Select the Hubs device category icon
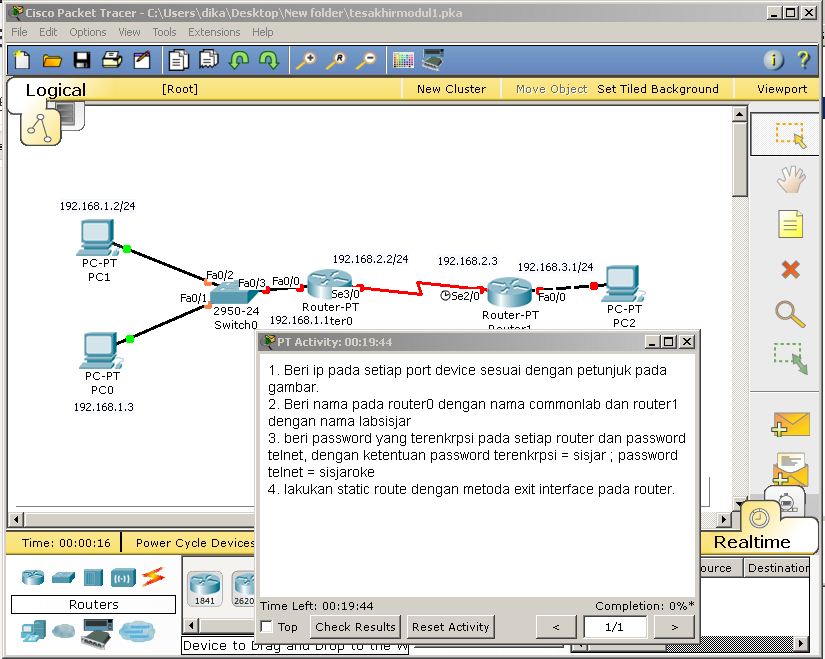825x659 pixels. click(93, 577)
